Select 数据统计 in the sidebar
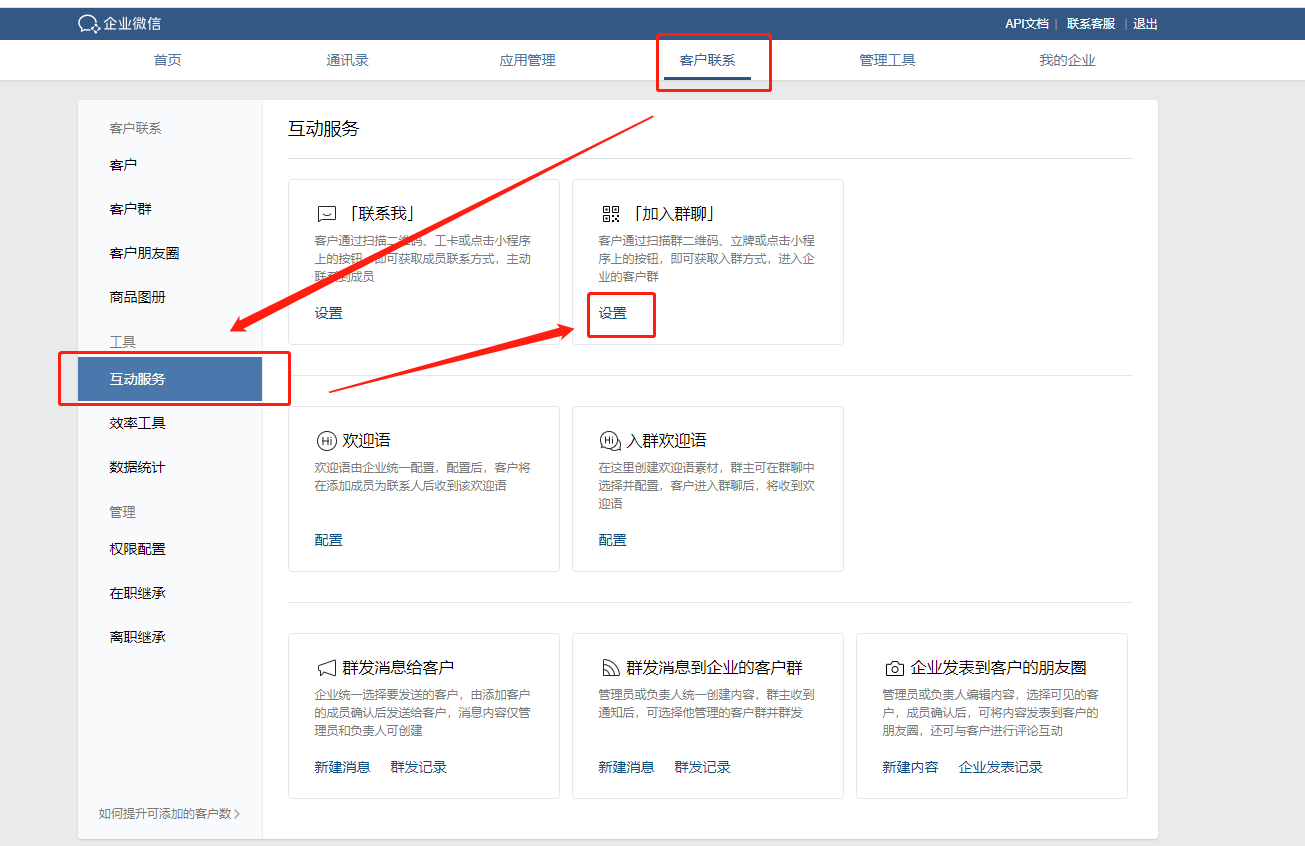Screen dimensions: 1305x846 [137, 467]
